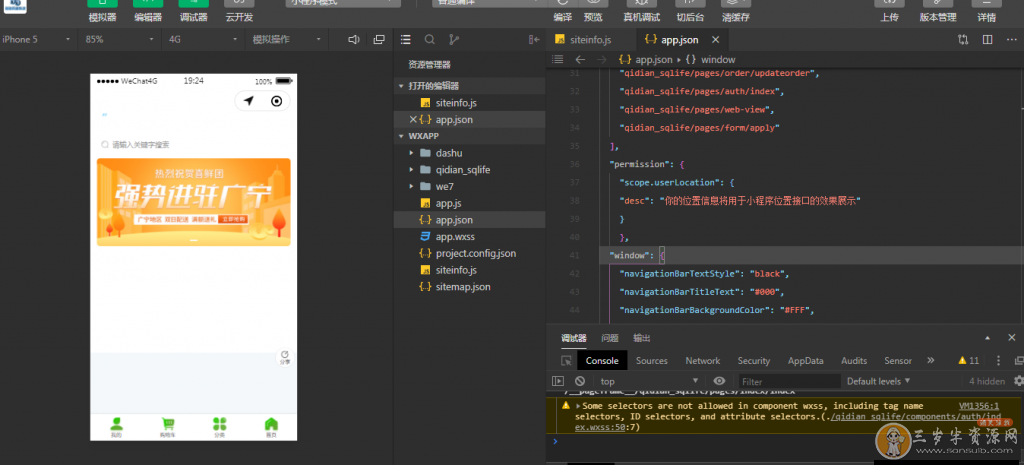The image size is (1024, 465).
Task: Clear console with the block icon
Action: tap(580, 381)
